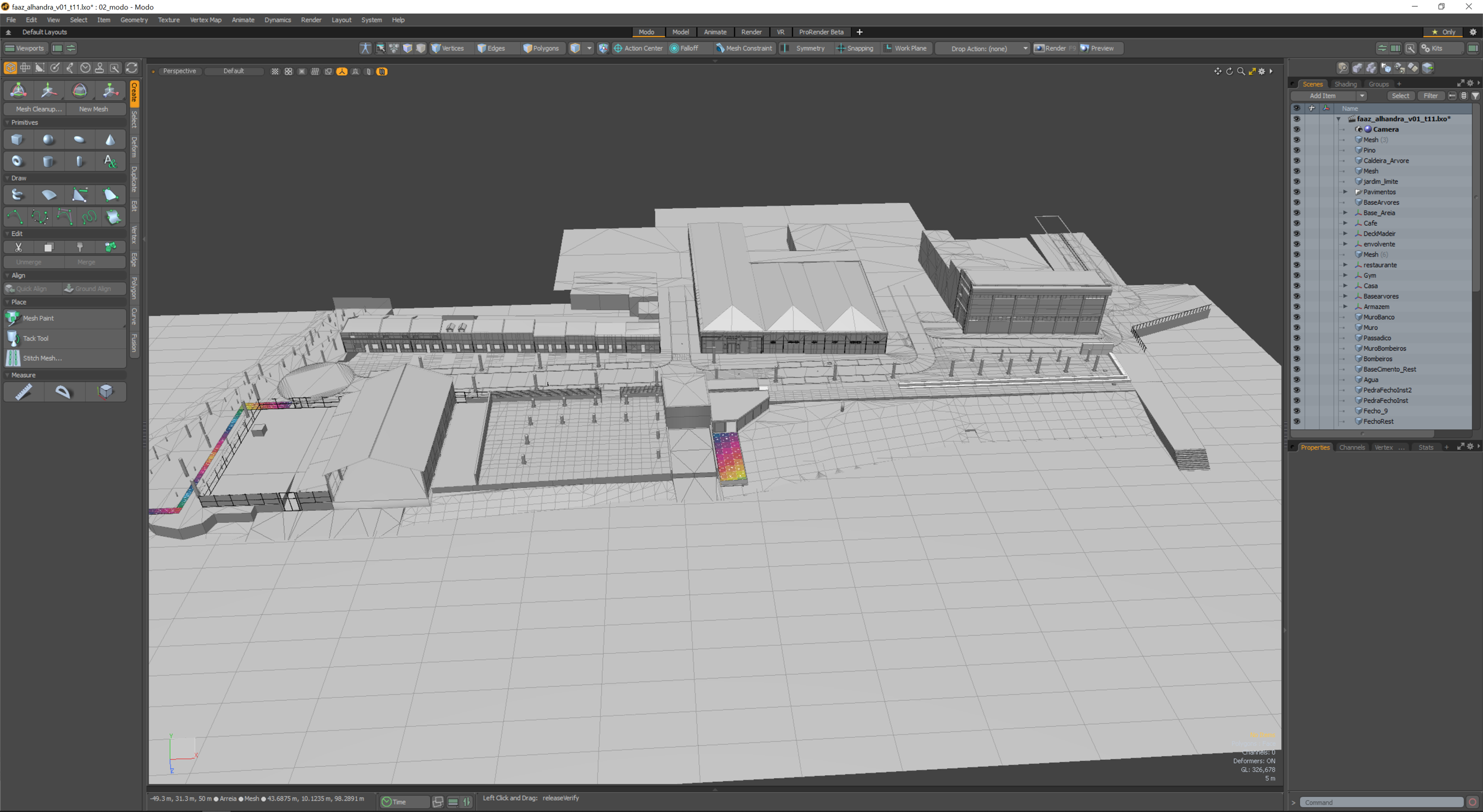Click the Mesh Cleanup button
Viewport: 1483px width, 812px height.
[38, 109]
